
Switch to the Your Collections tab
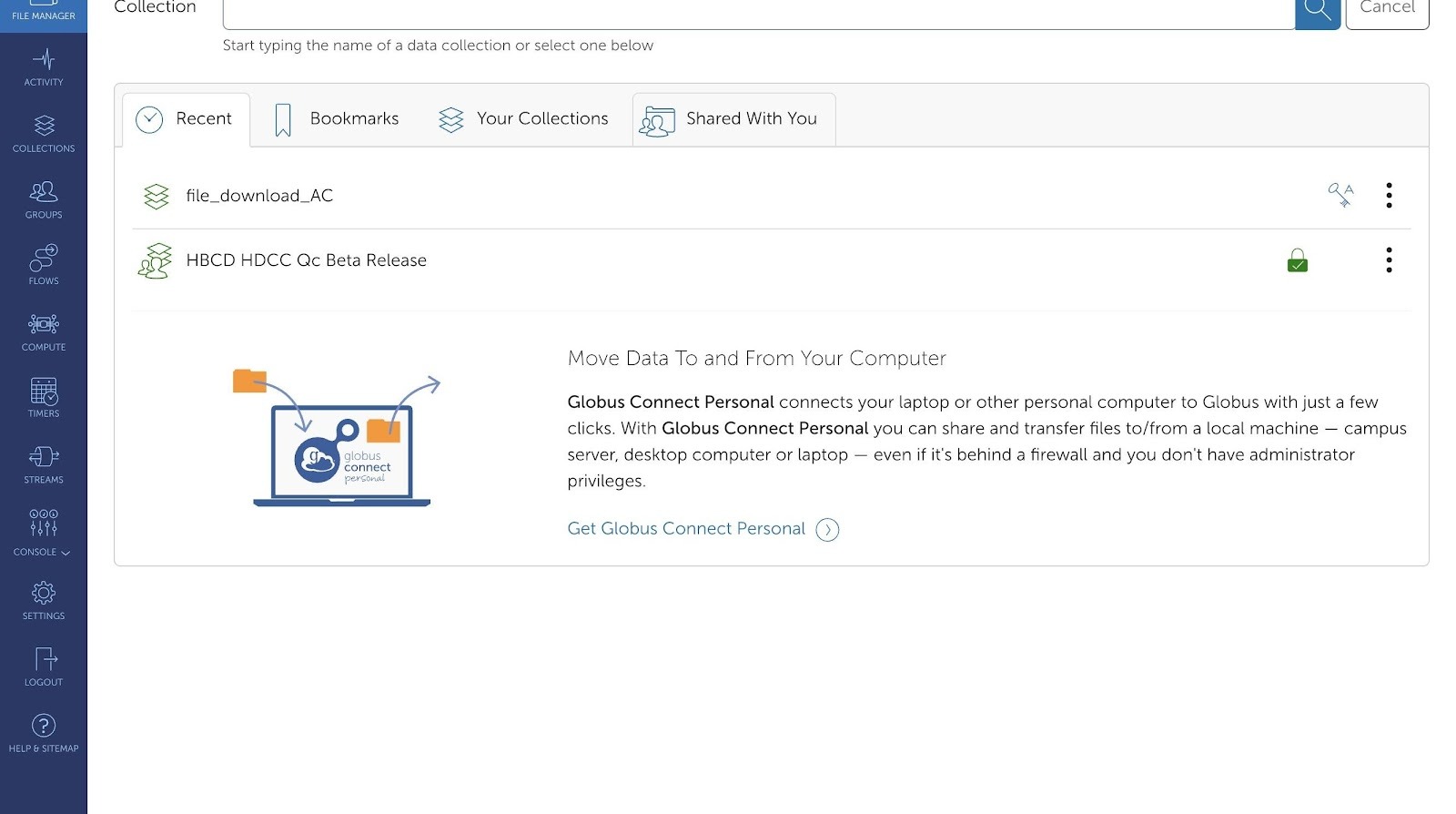[x=523, y=119]
